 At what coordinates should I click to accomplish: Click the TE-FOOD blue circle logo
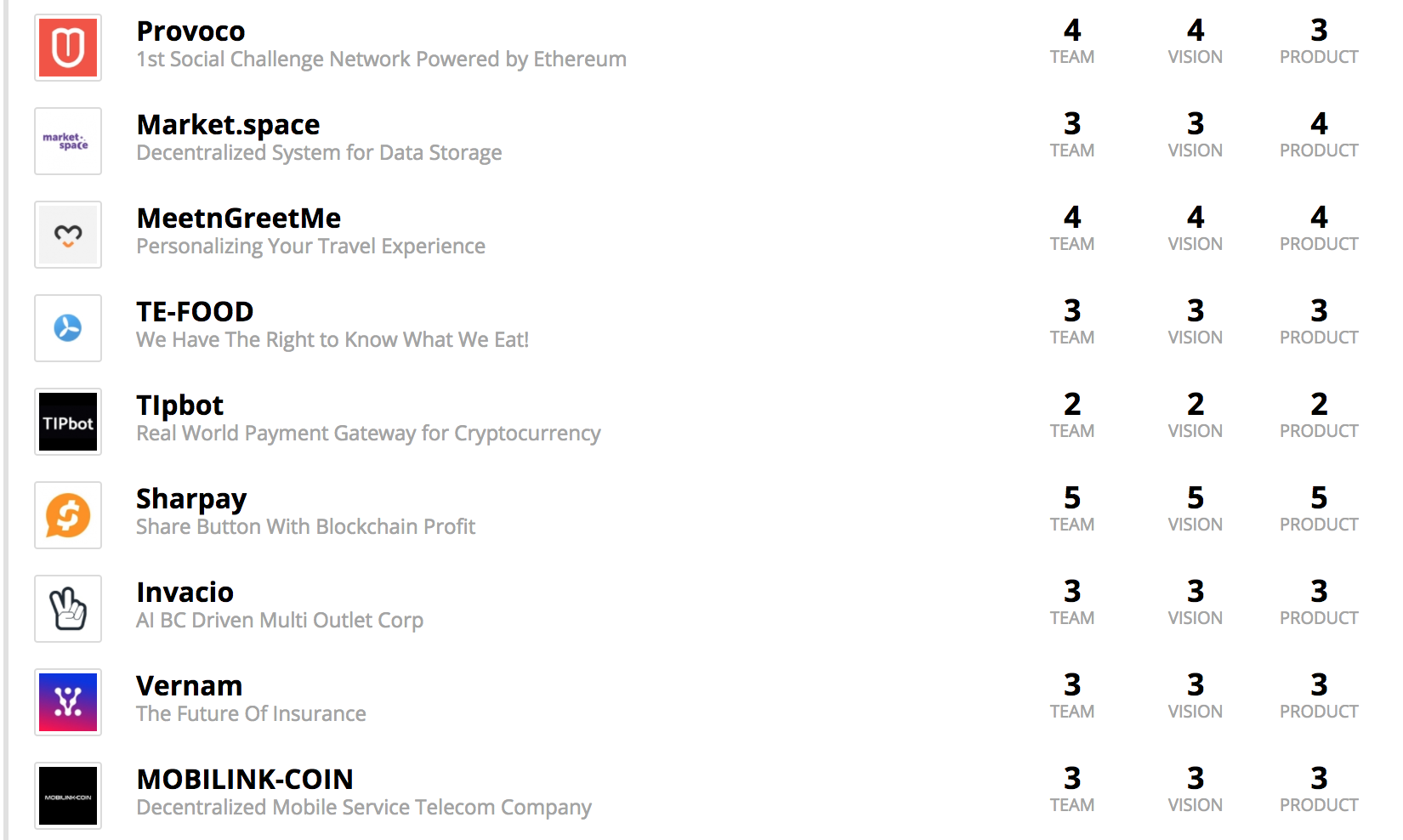tap(68, 328)
